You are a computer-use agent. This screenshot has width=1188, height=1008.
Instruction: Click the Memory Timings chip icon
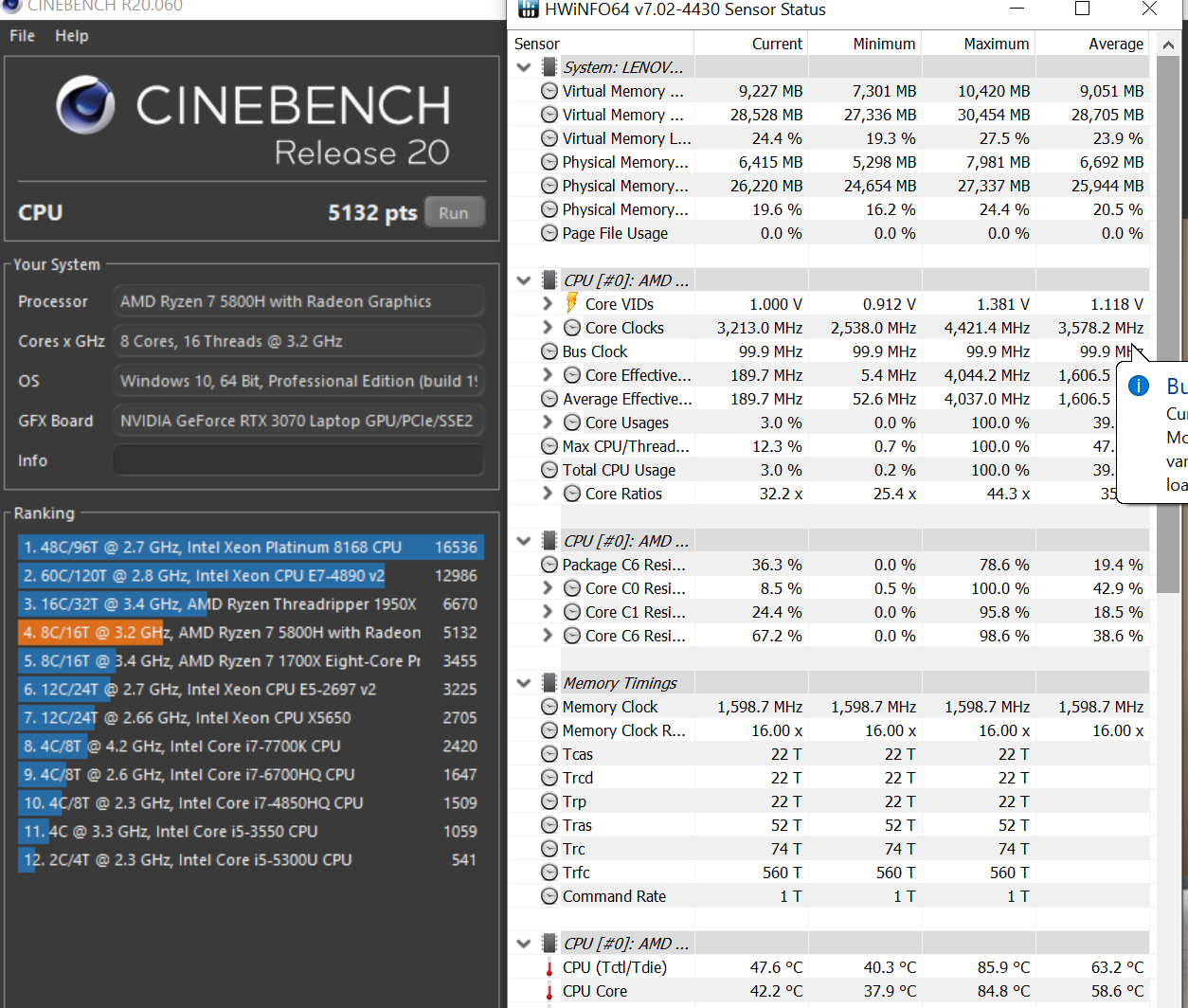[549, 683]
